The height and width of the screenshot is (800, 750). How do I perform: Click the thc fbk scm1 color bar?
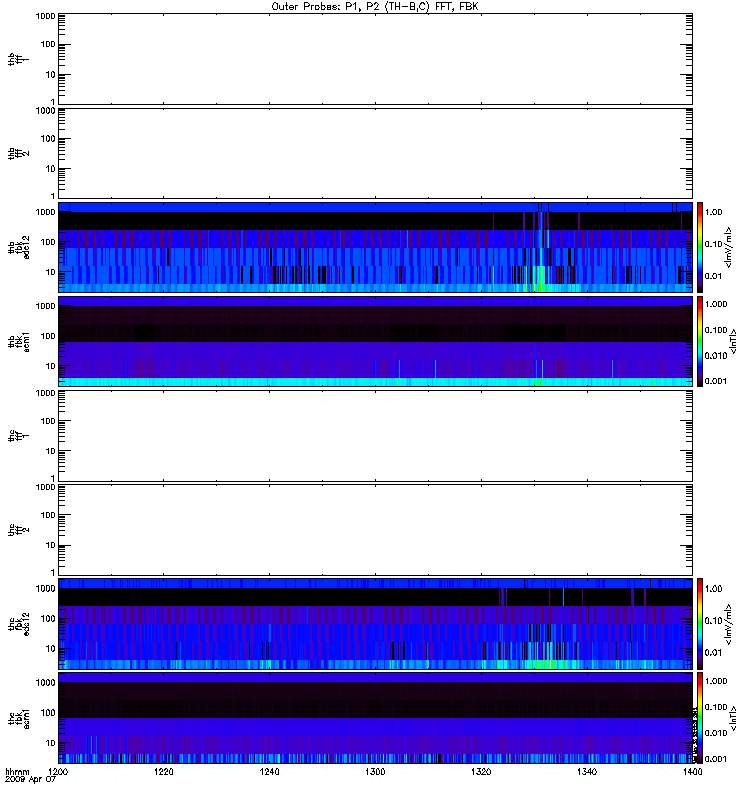[700, 718]
